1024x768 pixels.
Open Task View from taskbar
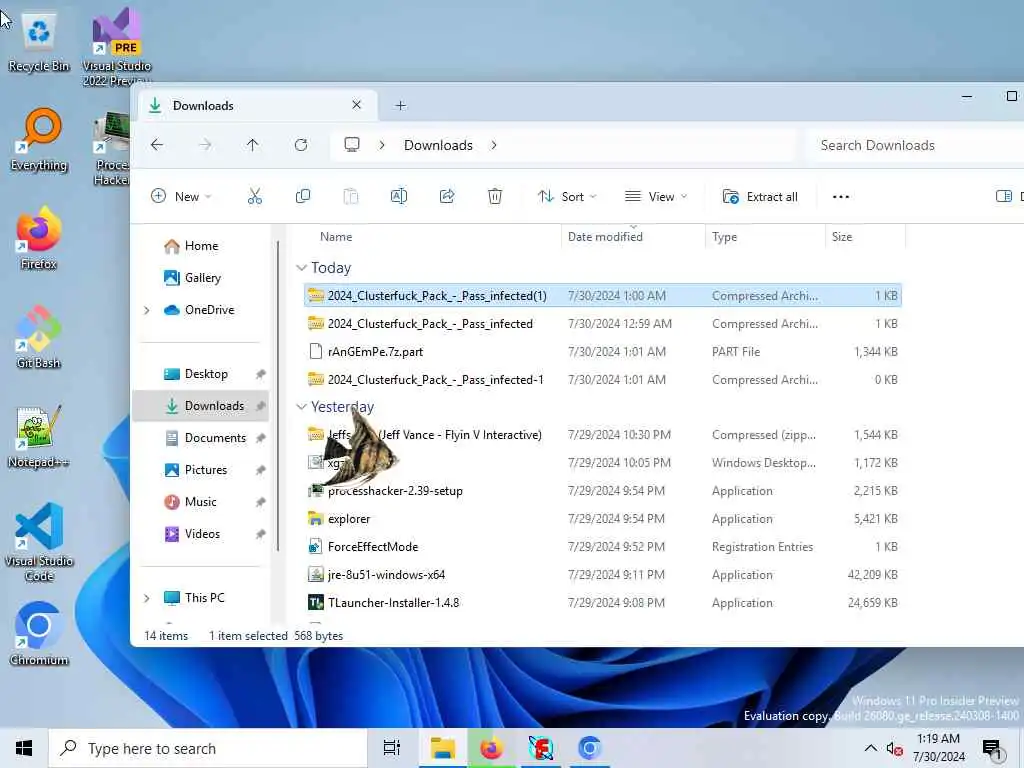point(392,748)
